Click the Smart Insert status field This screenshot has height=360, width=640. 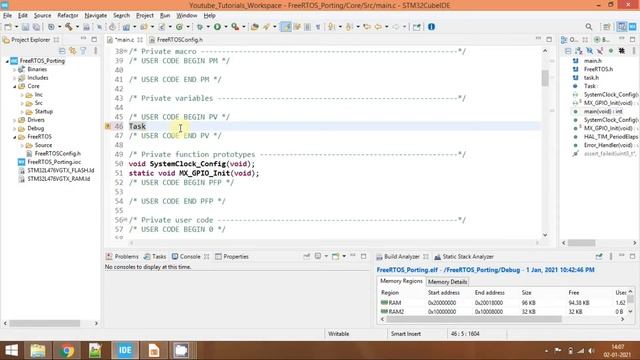[x=406, y=334]
